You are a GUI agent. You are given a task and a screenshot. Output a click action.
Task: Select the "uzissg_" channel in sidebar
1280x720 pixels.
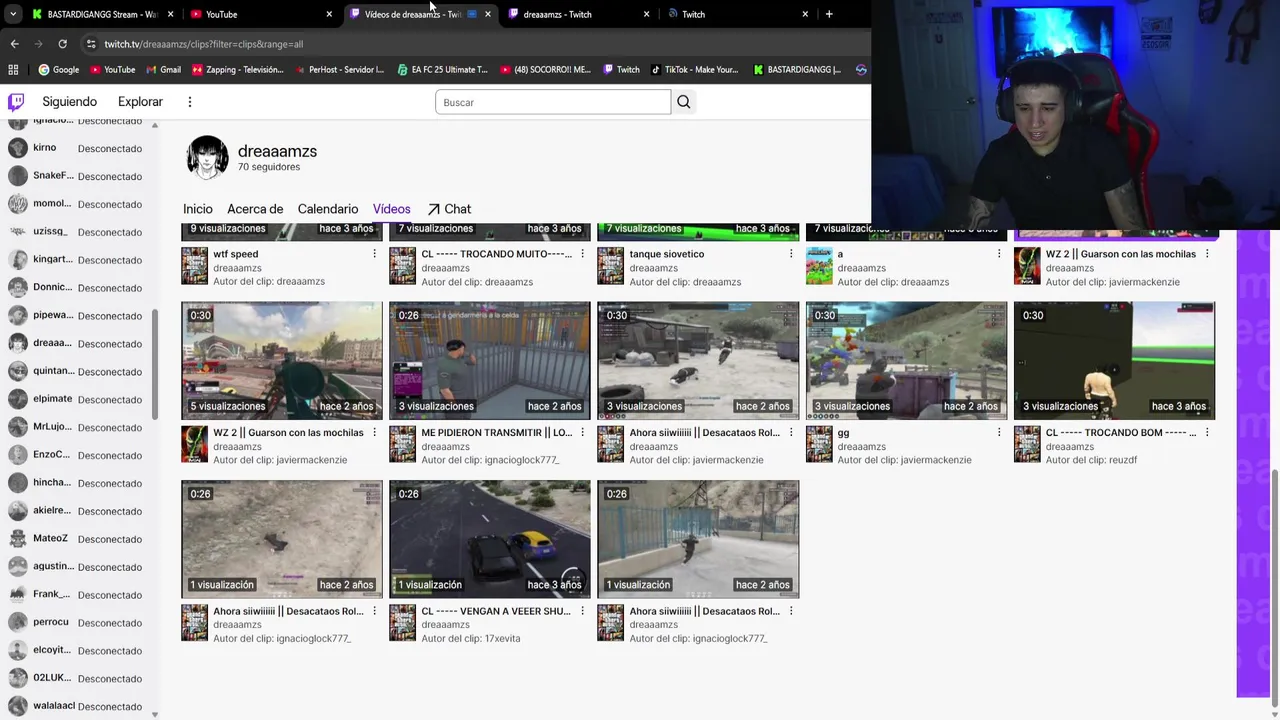coord(78,232)
